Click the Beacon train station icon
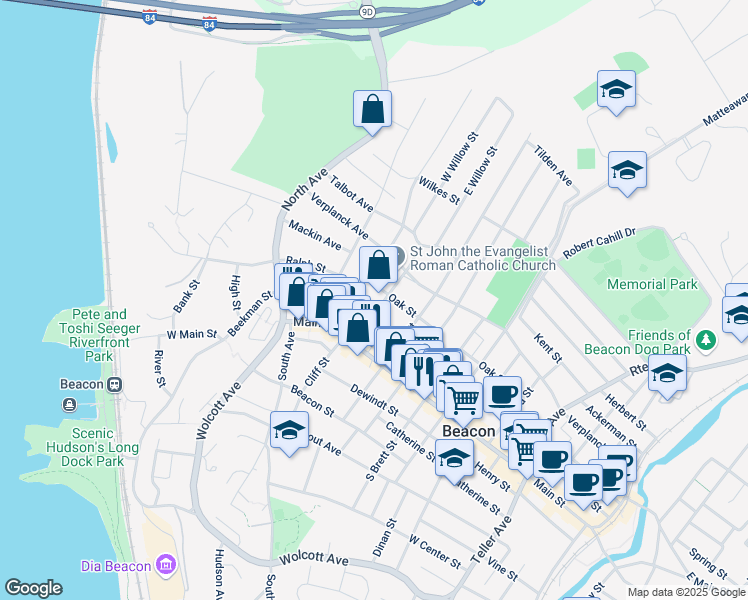The image size is (748, 600). click(x=114, y=384)
